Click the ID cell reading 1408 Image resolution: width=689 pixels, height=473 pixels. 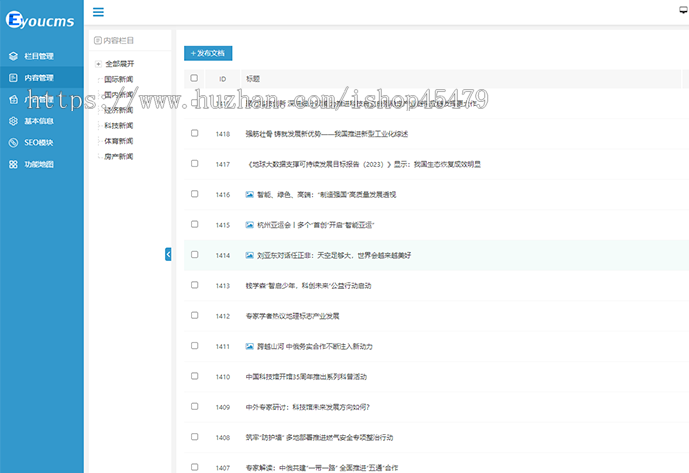coord(223,437)
